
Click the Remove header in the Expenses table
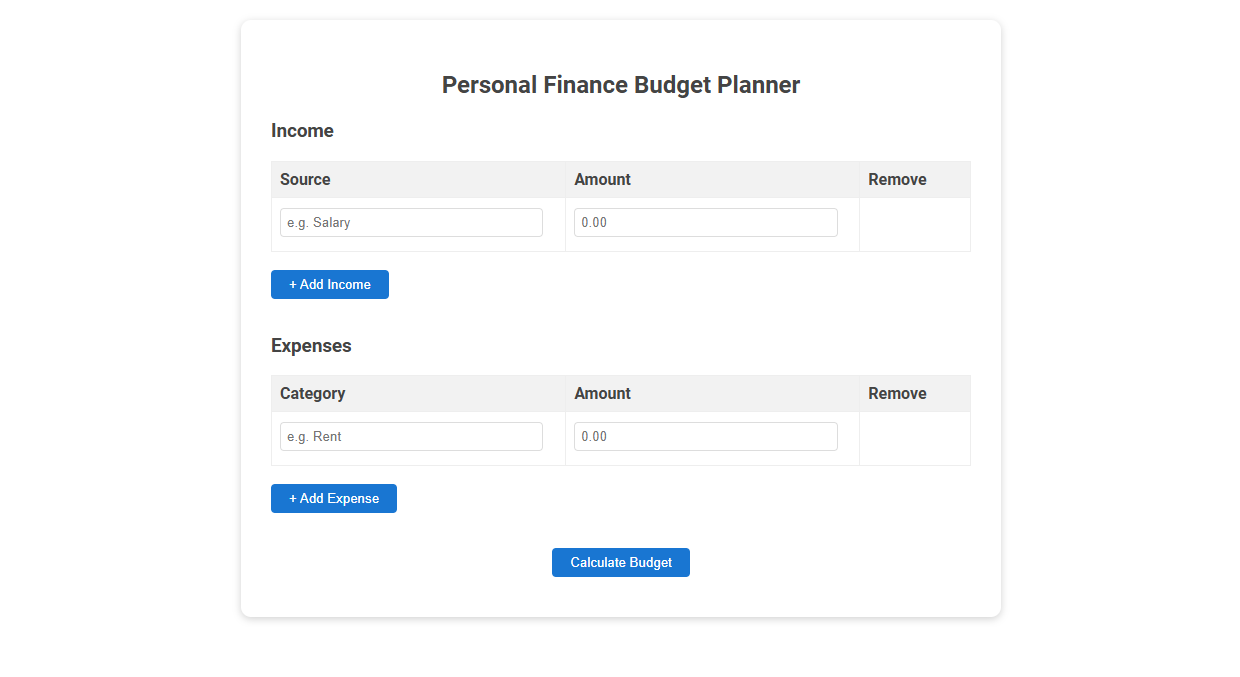pos(897,393)
